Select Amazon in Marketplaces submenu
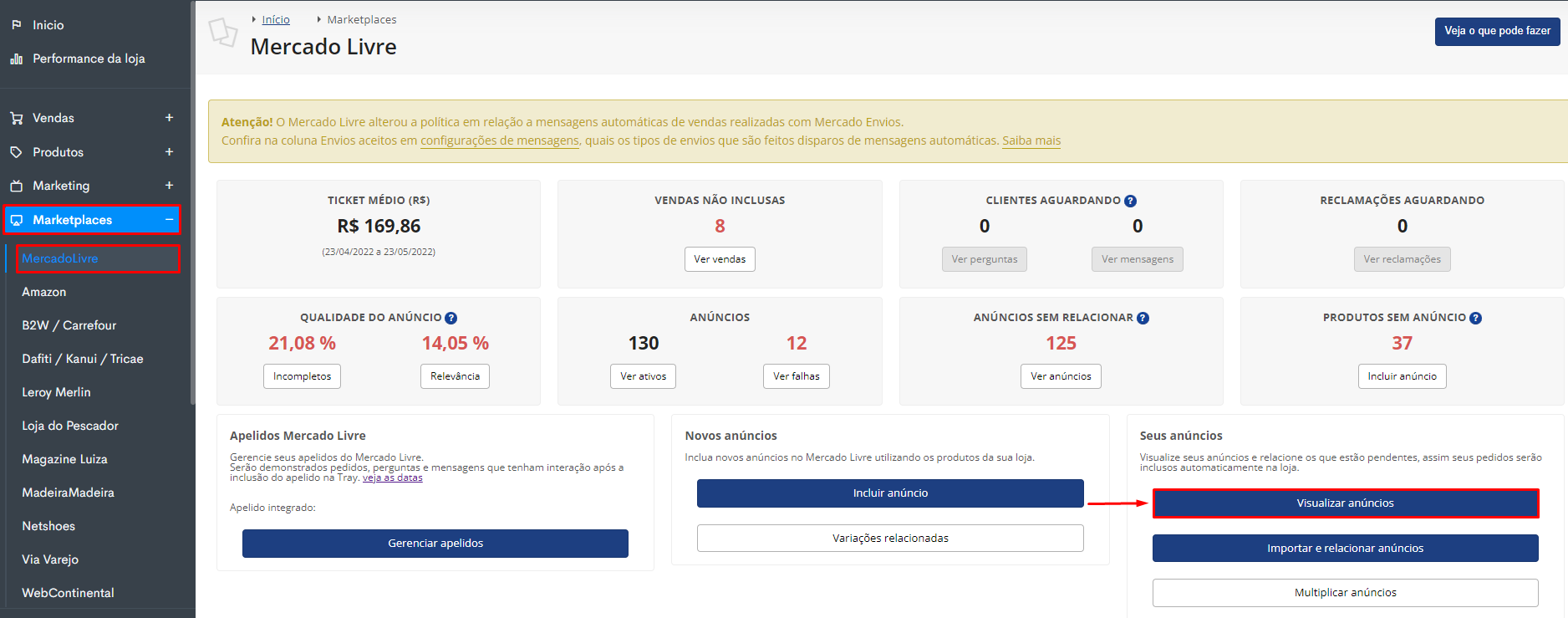 43,292
